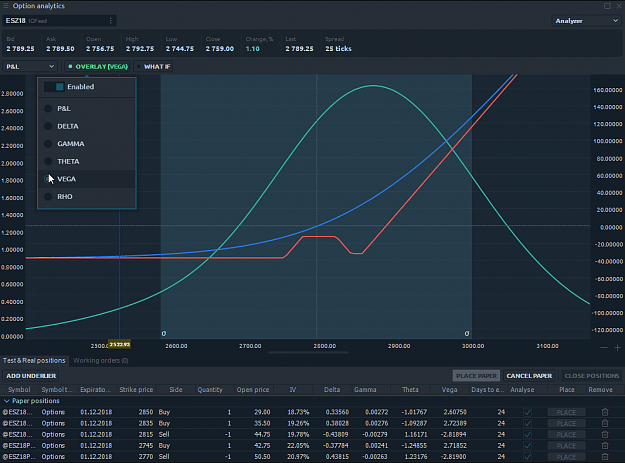Click the Last price value 2 789.25

[299, 49]
